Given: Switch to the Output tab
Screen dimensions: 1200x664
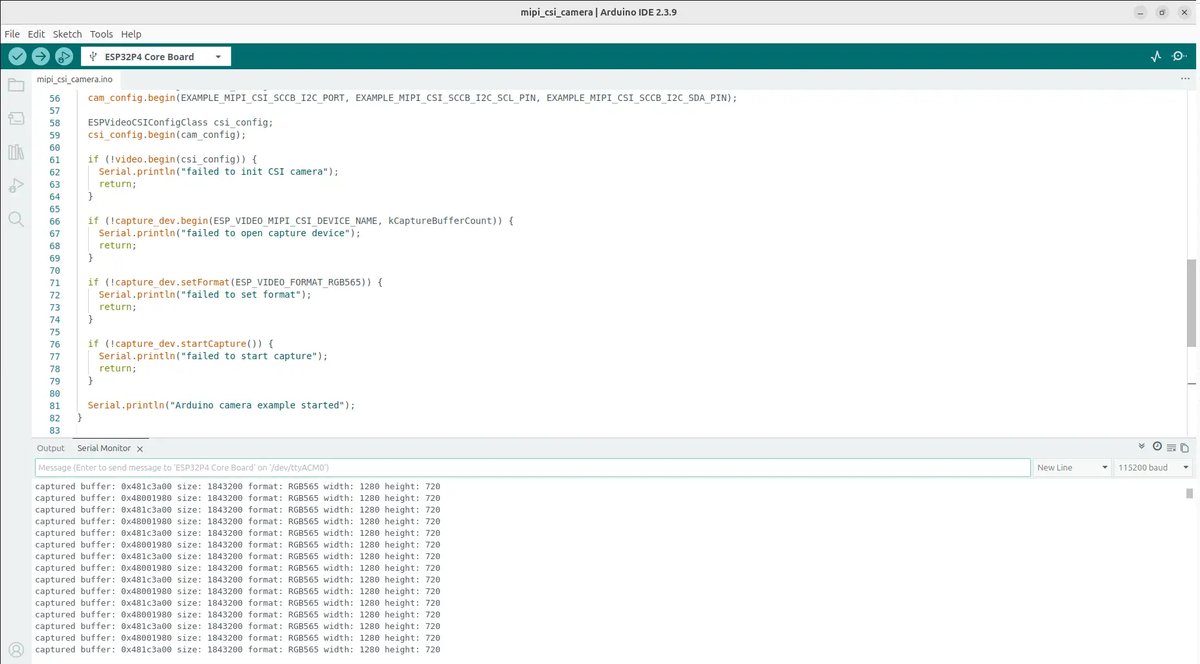Looking at the screenshot, I should (x=50, y=449).
